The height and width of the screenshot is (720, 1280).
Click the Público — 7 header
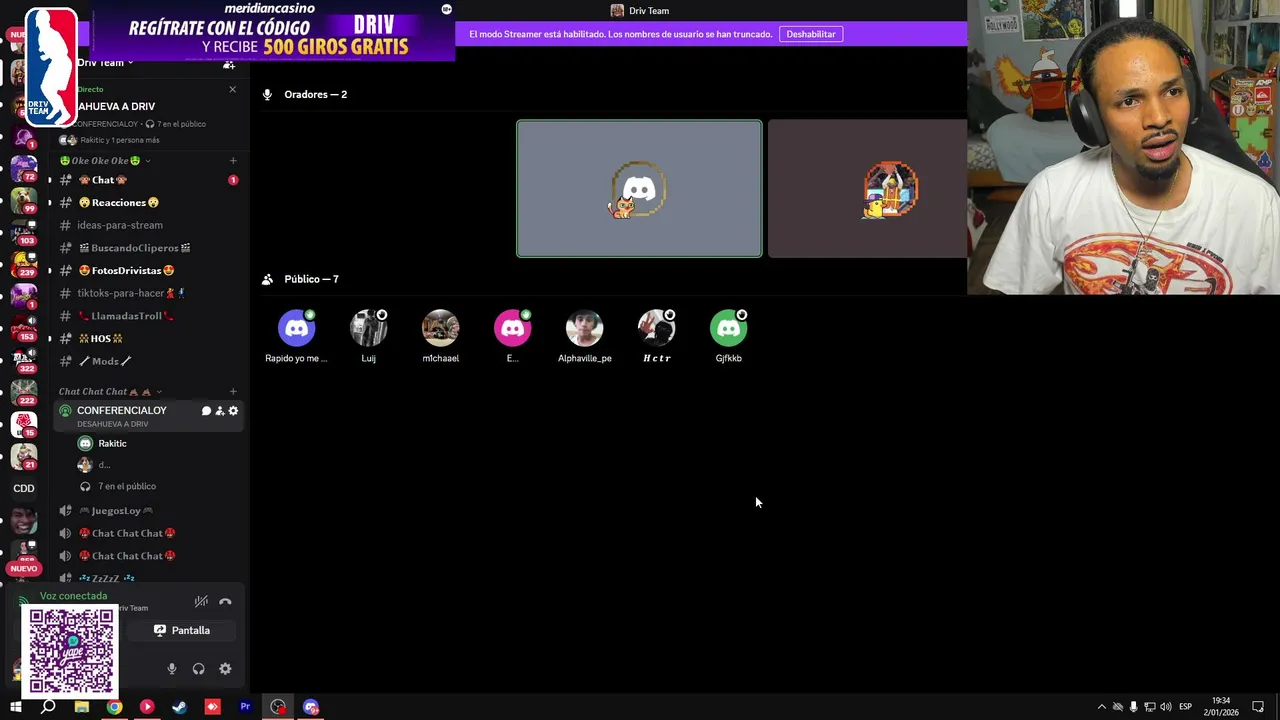pos(311,279)
